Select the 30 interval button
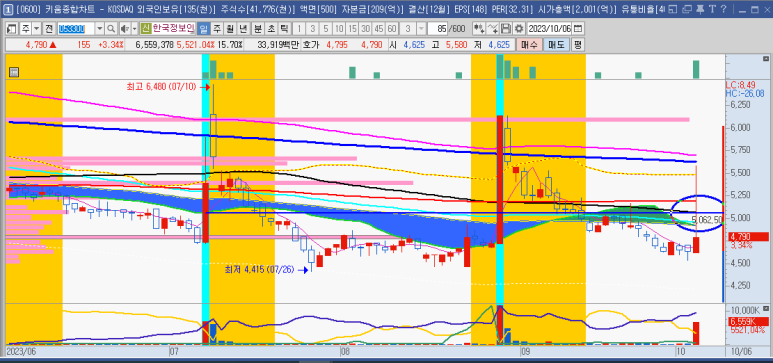This screenshot has width=773, height=363. coord(366,29)
